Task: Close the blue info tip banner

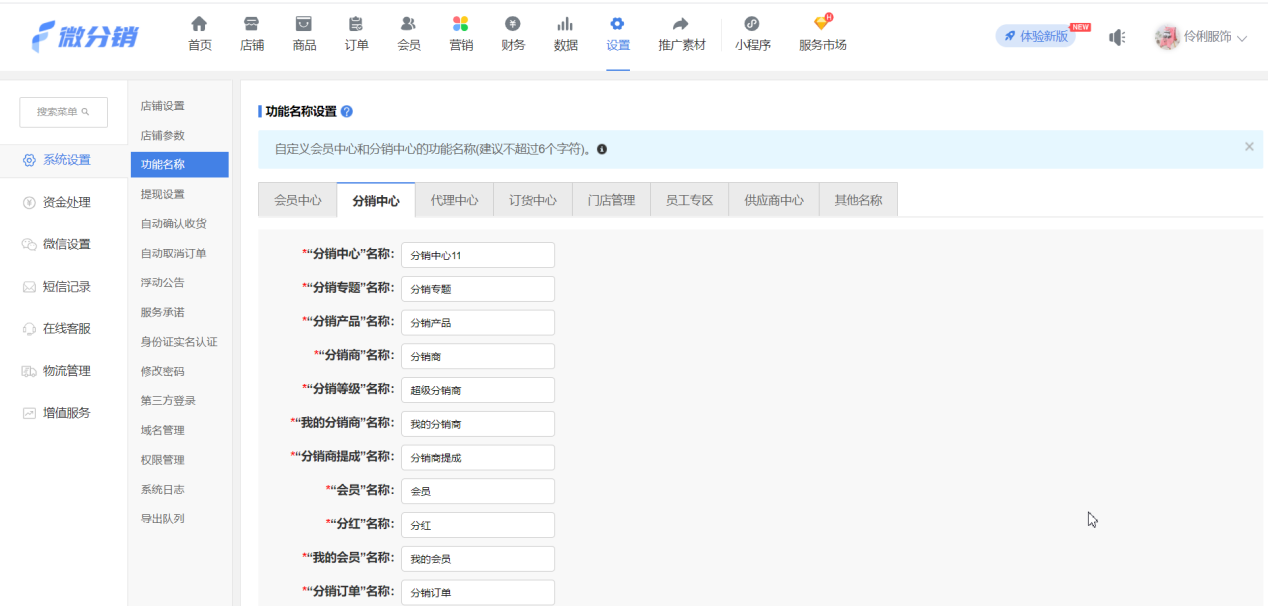Action: coord(1248,147)
